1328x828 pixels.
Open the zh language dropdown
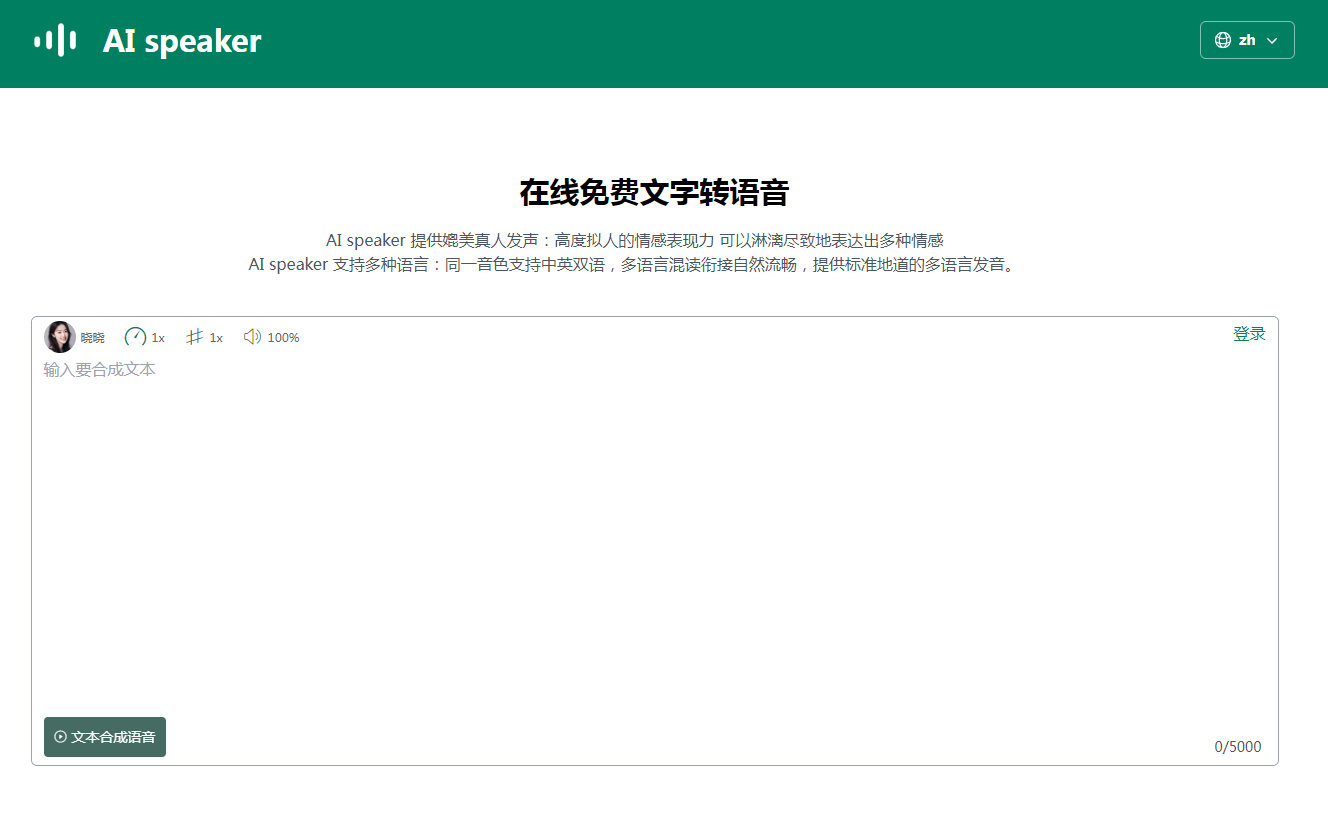pos(1247,39)
